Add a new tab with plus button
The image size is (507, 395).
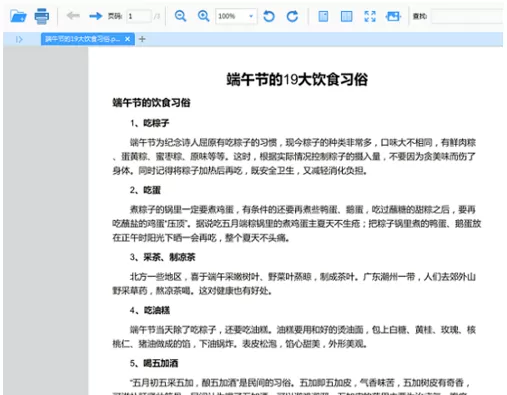click(x=142, y=39)
